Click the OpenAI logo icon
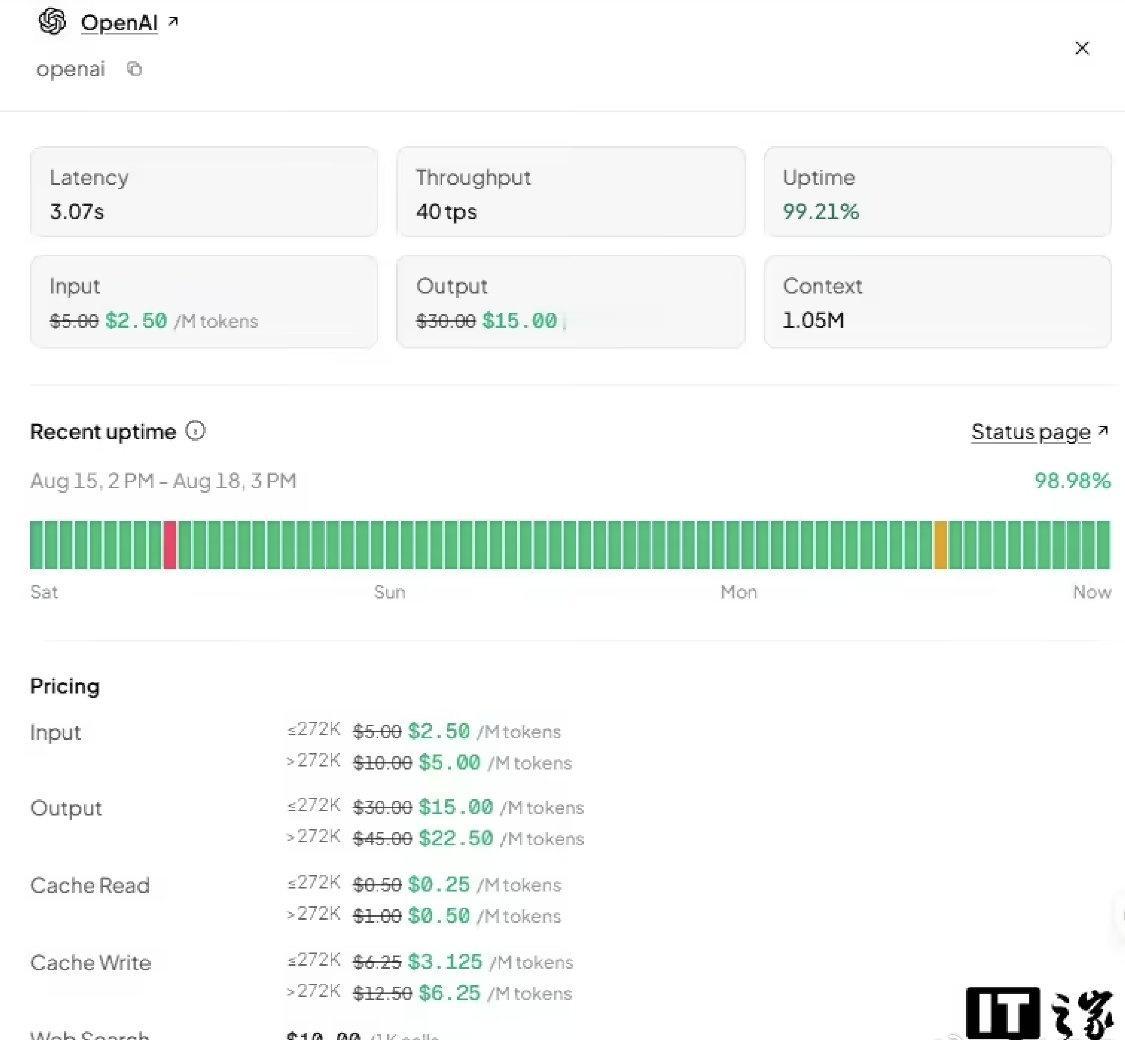1125x1040 pixels. (52, 22)
